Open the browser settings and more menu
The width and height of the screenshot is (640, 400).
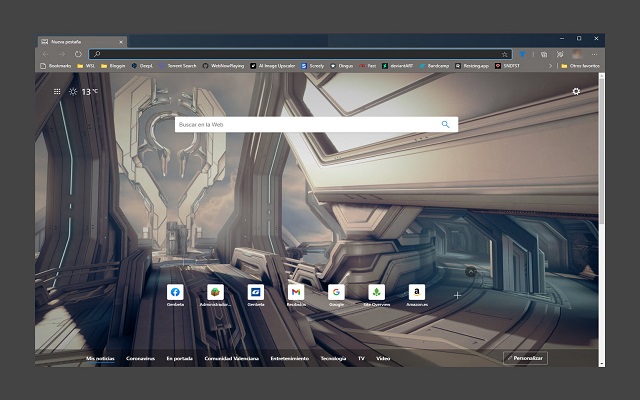[594, 54]
